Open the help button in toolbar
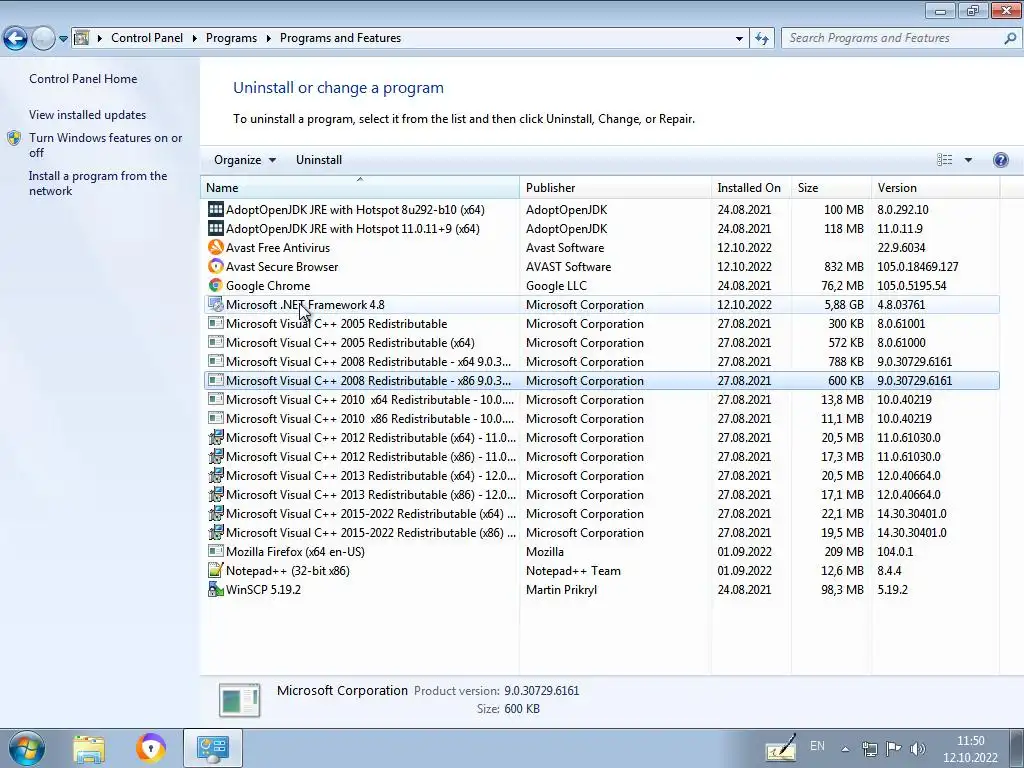The width and height of the screenshot is (1024, 768). [1000, 160]
